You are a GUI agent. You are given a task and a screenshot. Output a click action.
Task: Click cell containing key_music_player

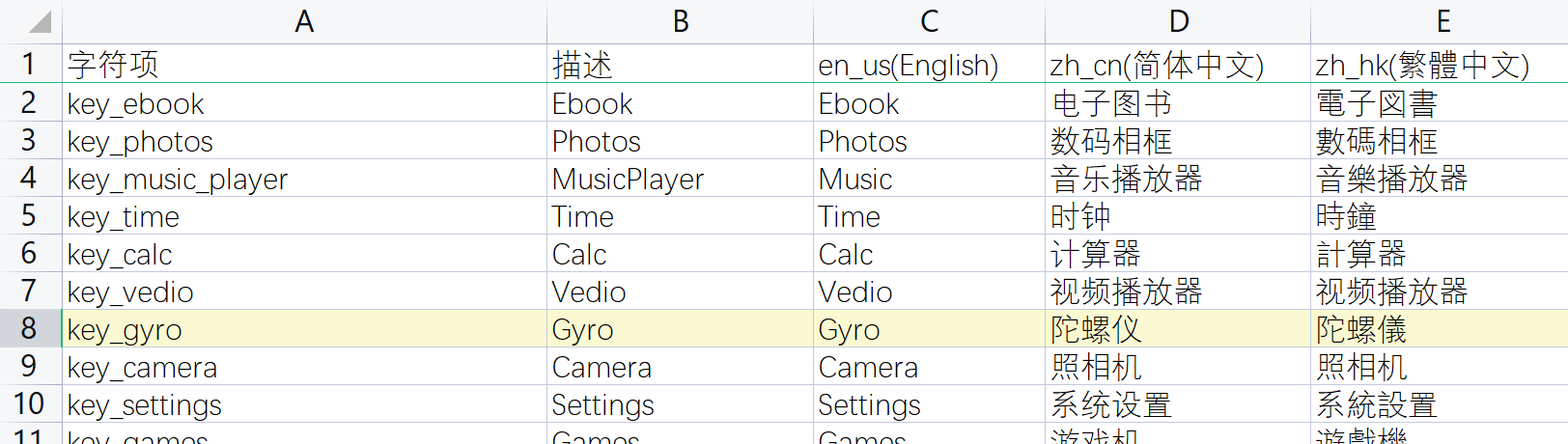[x=304, y=179]
